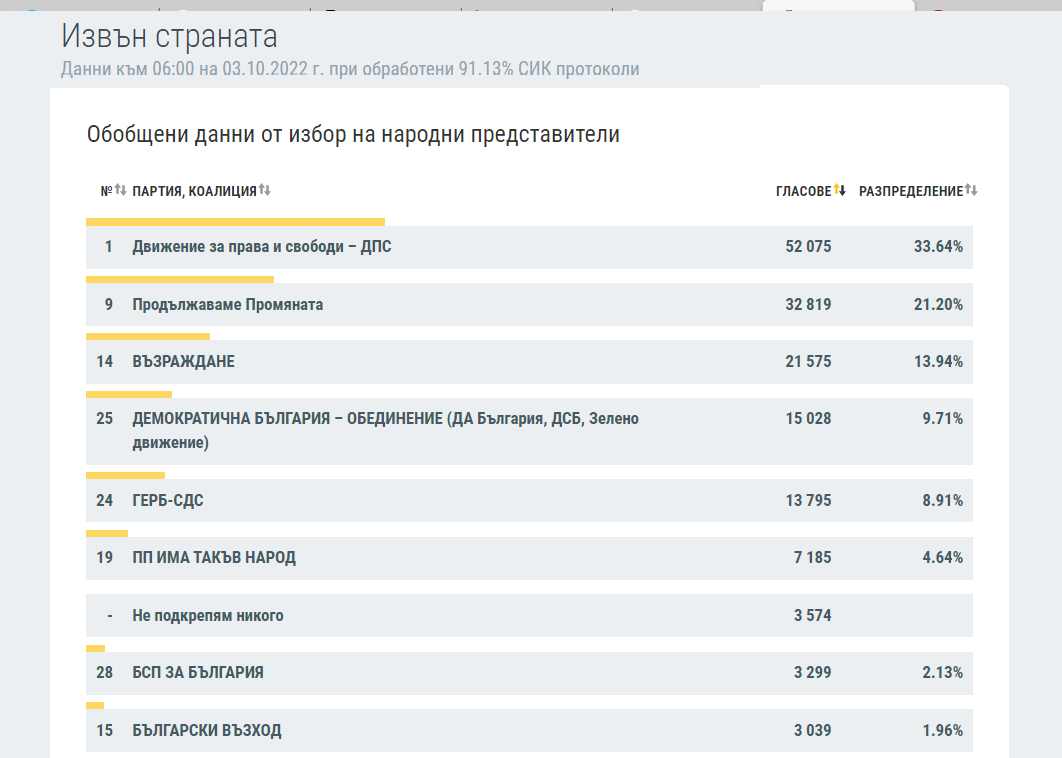
Task: Click the vote count "13 795"
Action: [808, 501]
